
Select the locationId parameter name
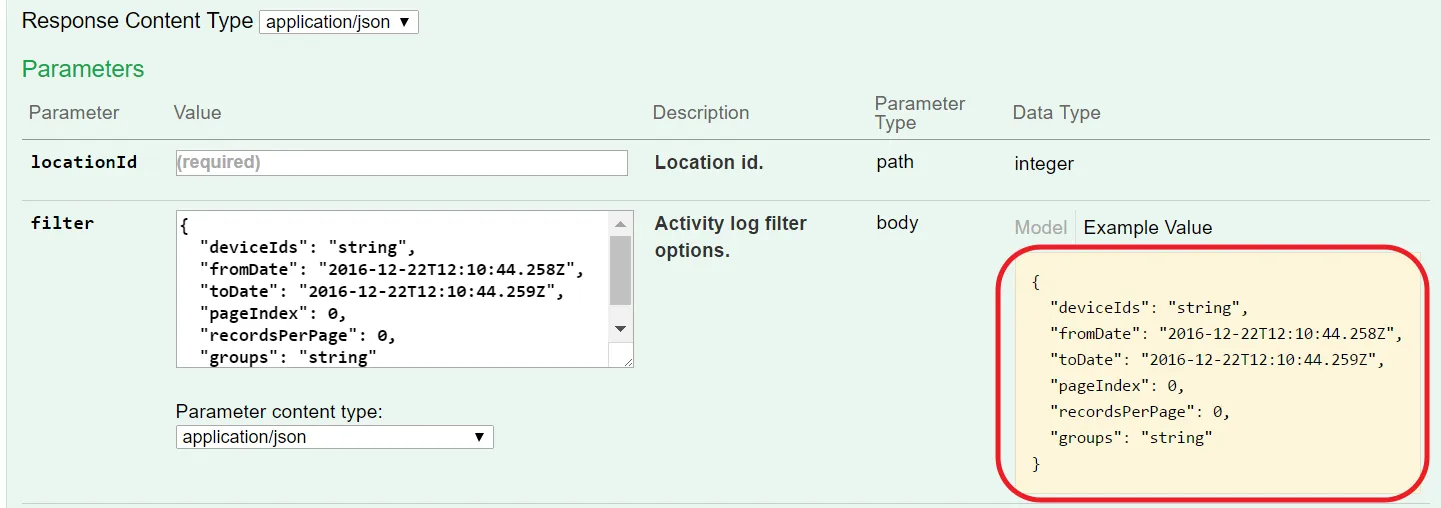point(84,162)
